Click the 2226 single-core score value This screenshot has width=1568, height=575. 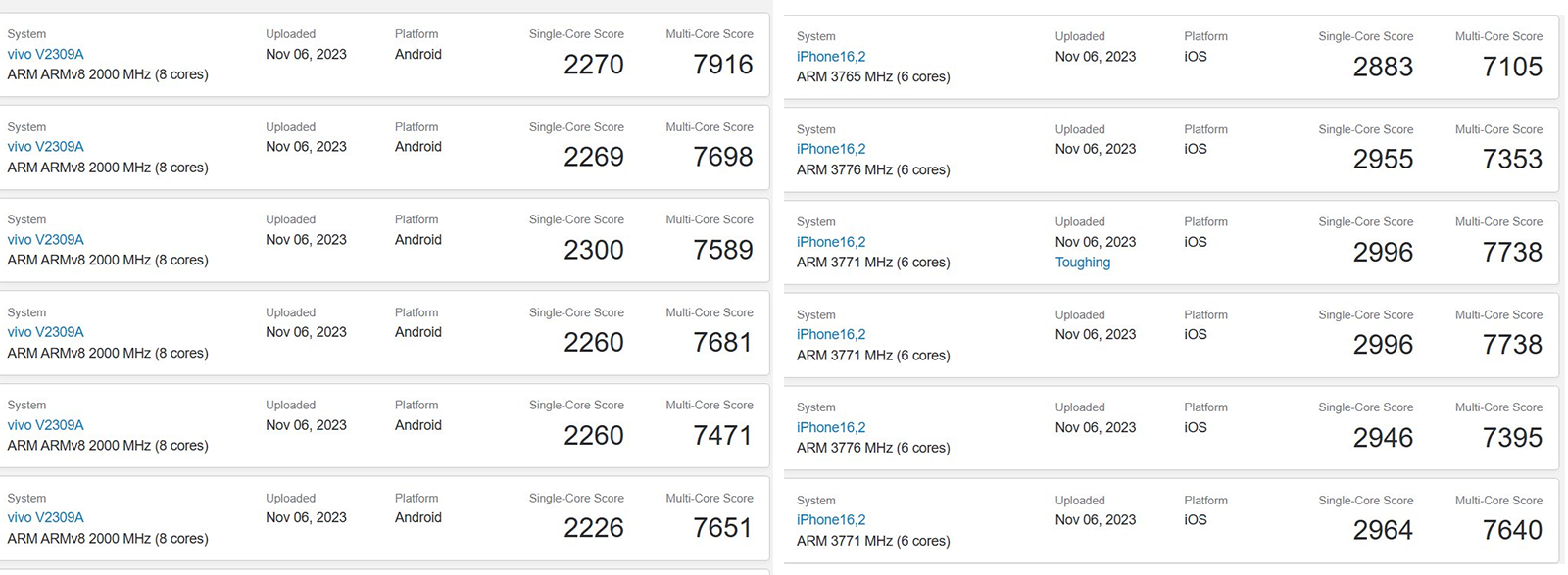coord(593,528)
